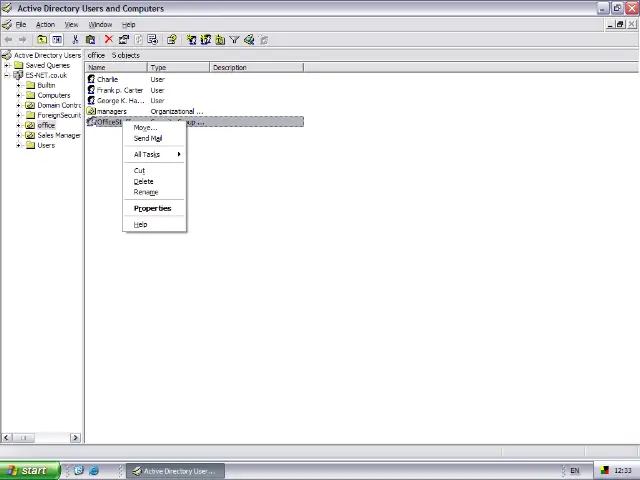Open the File menu
The width and height of the screenshot is (640, 480).
point(21,24)
